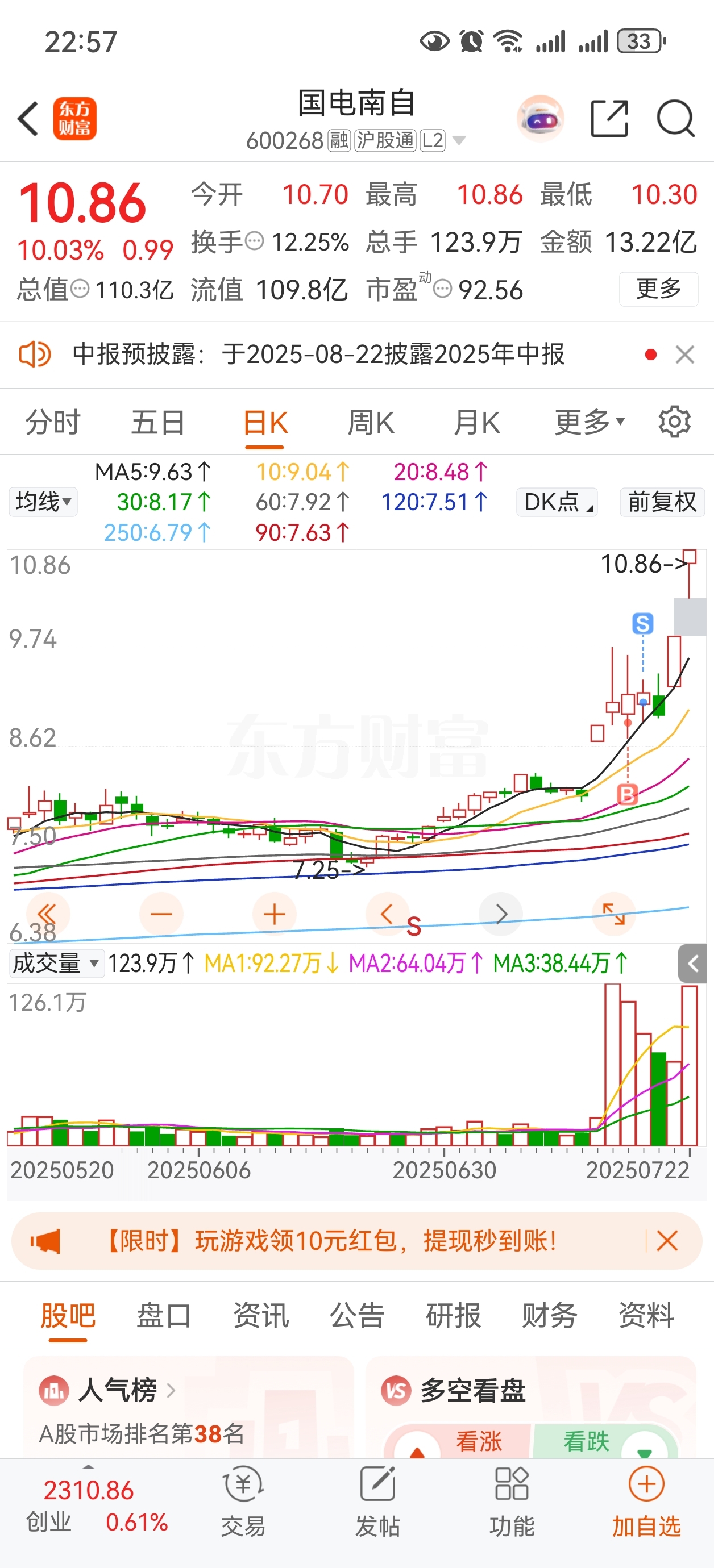Expand the side panel arrow by volume
The height and width of the screenshot is (1568, 714).
pos(692,963)
